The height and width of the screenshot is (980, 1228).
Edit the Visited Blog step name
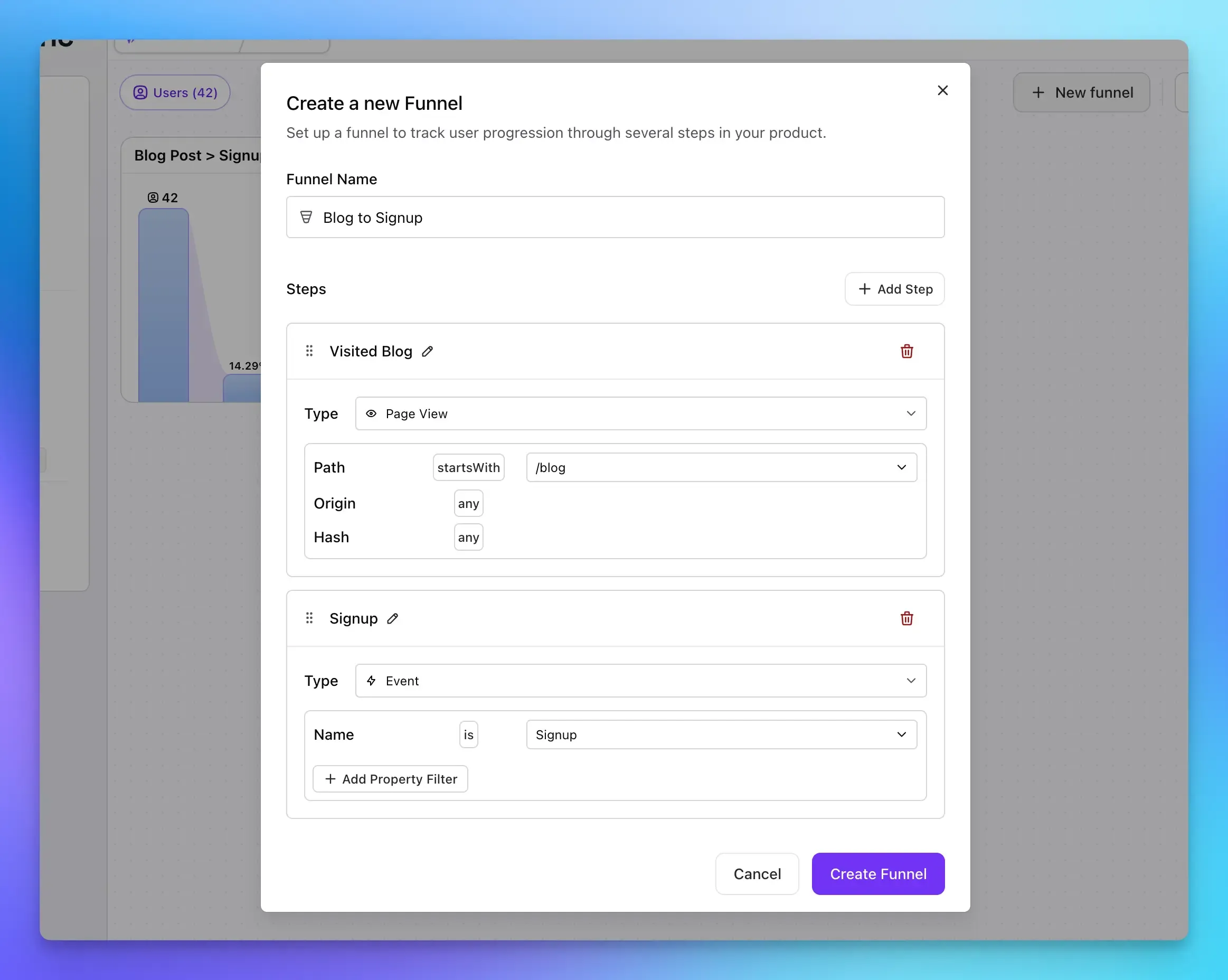(x=428, y=351)
